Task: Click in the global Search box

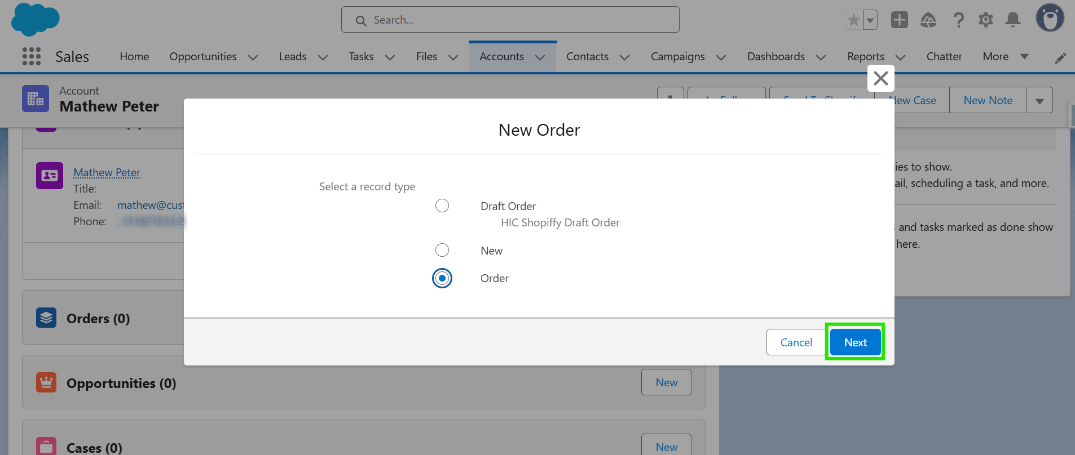Action: coord(510,20)
